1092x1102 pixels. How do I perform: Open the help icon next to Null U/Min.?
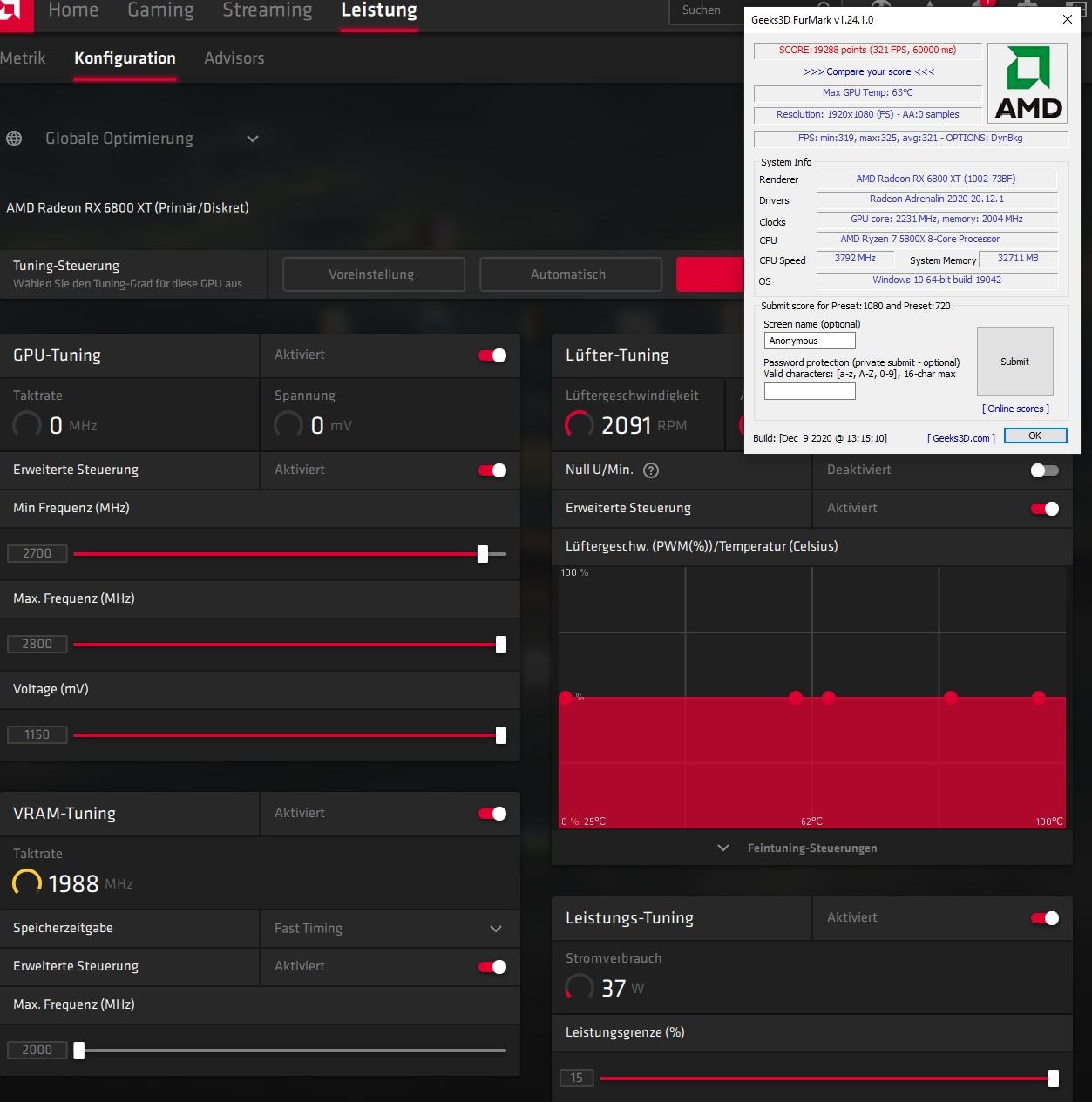pyautogui.click(x=651, y=470)
